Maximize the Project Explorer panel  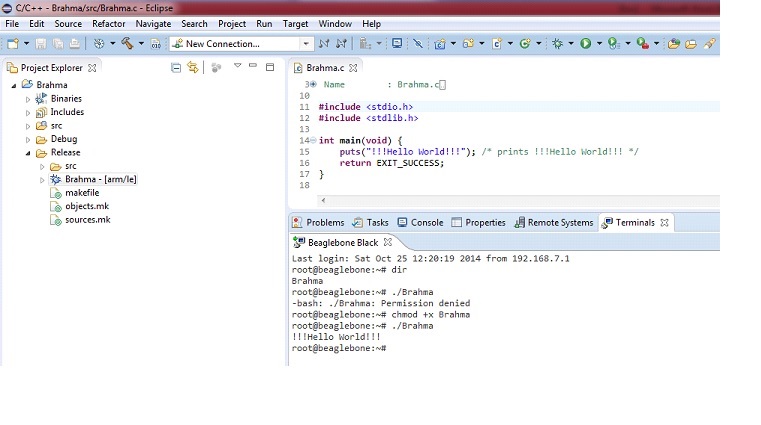pyautogui.click(x=270, y=67)
